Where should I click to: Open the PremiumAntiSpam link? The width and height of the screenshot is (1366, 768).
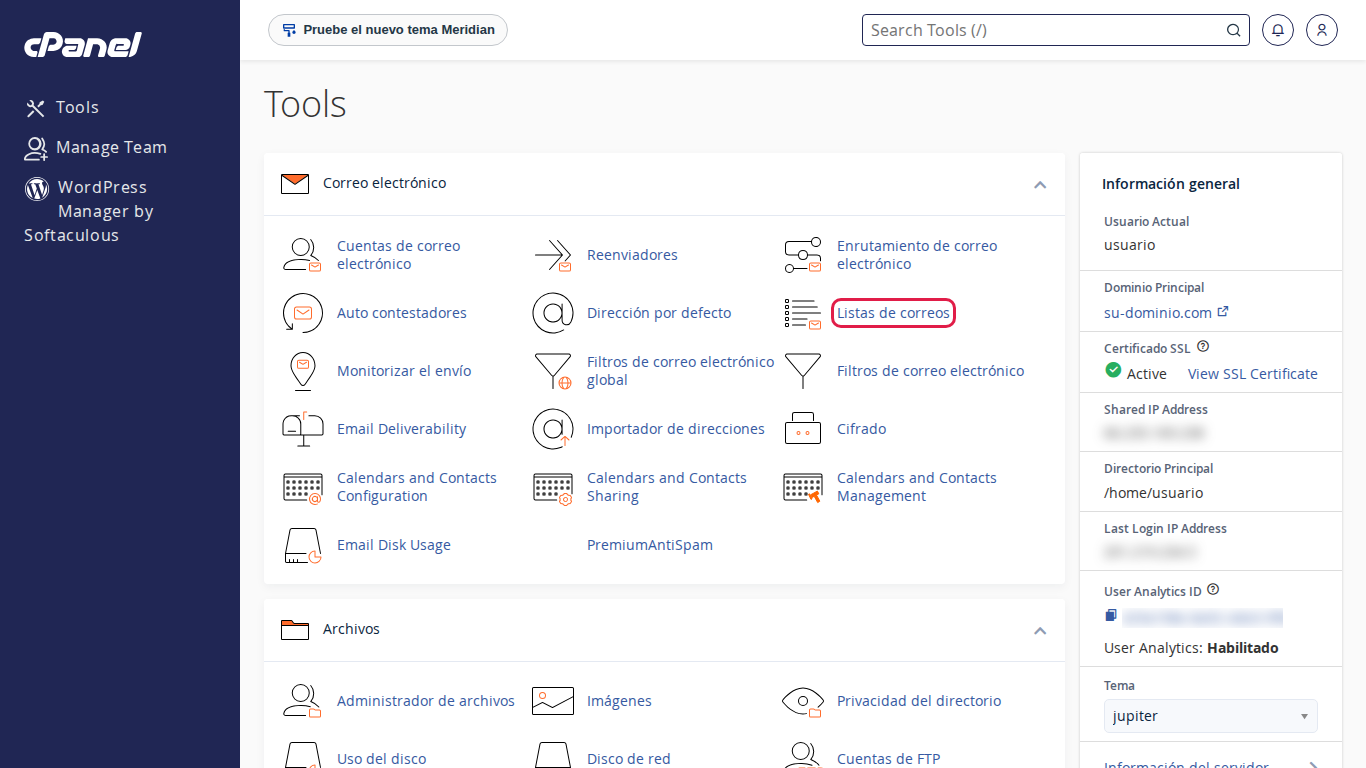click(x=650, y=545)
